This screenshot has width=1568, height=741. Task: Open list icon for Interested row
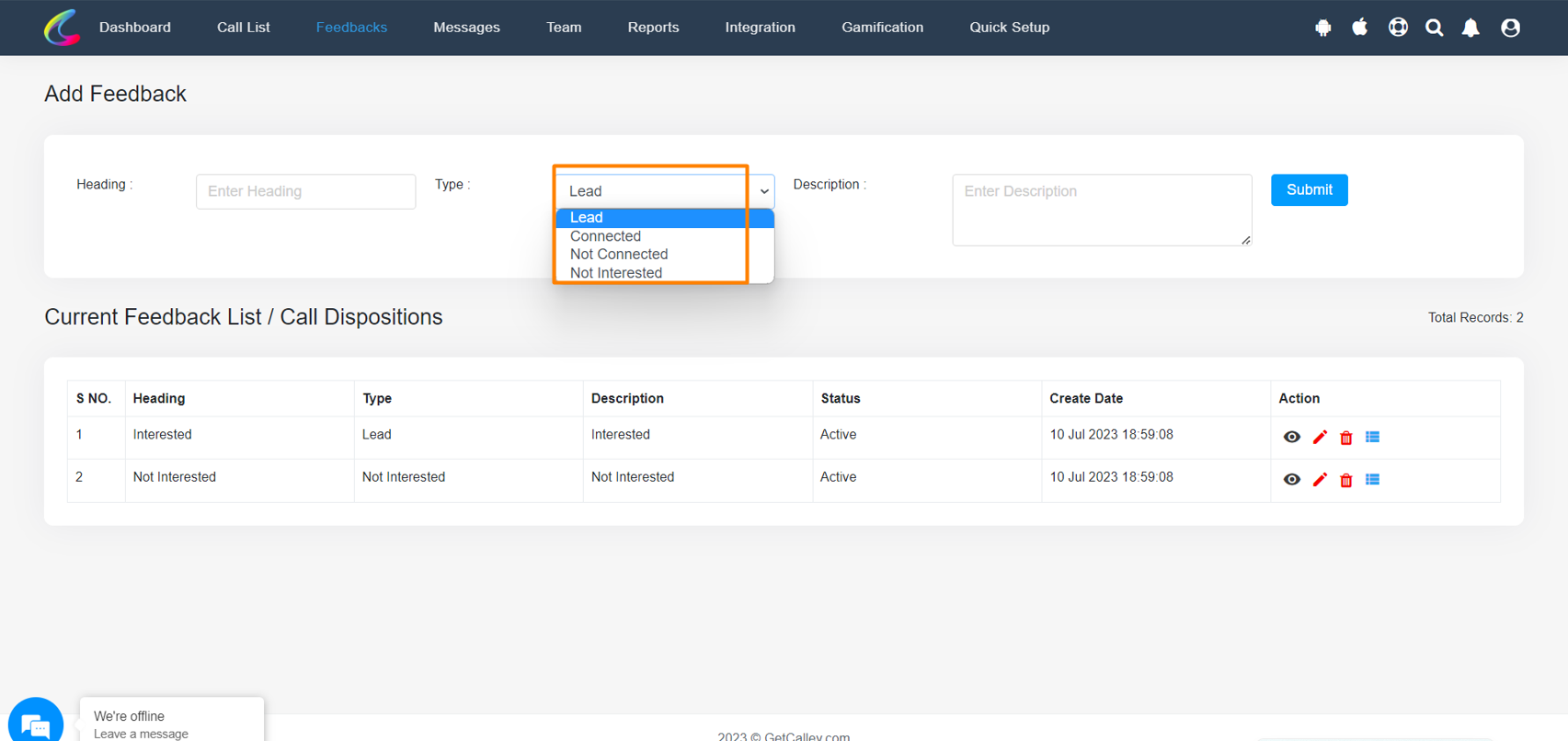pyautogui.click(x=1372, y=438)
